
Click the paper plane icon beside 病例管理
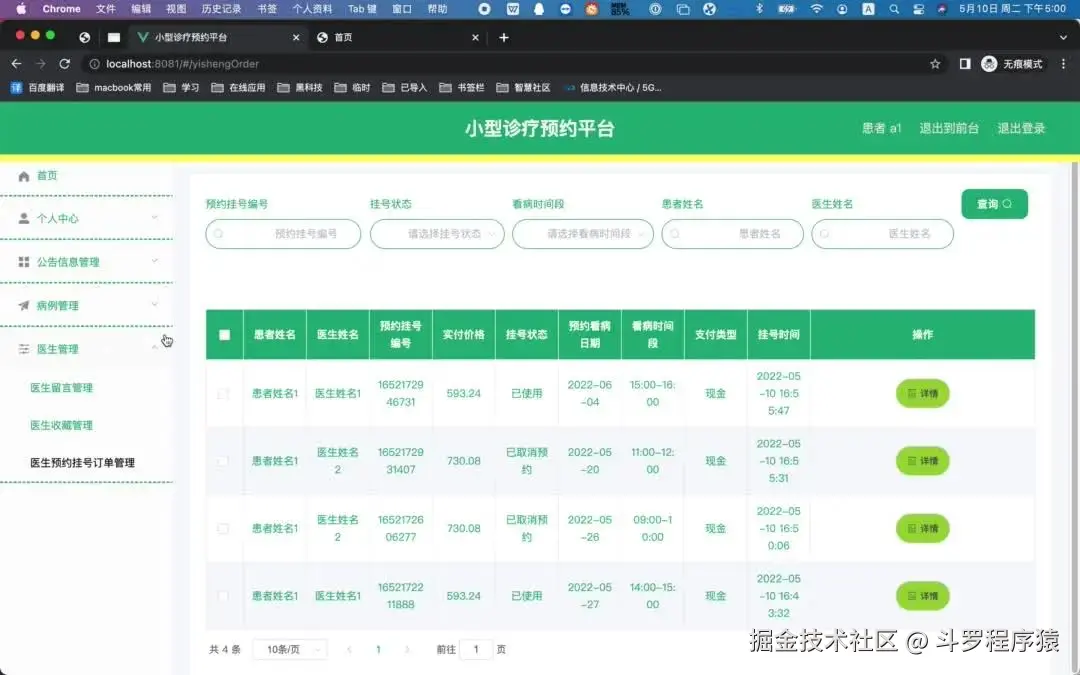[x=23, y=305]
